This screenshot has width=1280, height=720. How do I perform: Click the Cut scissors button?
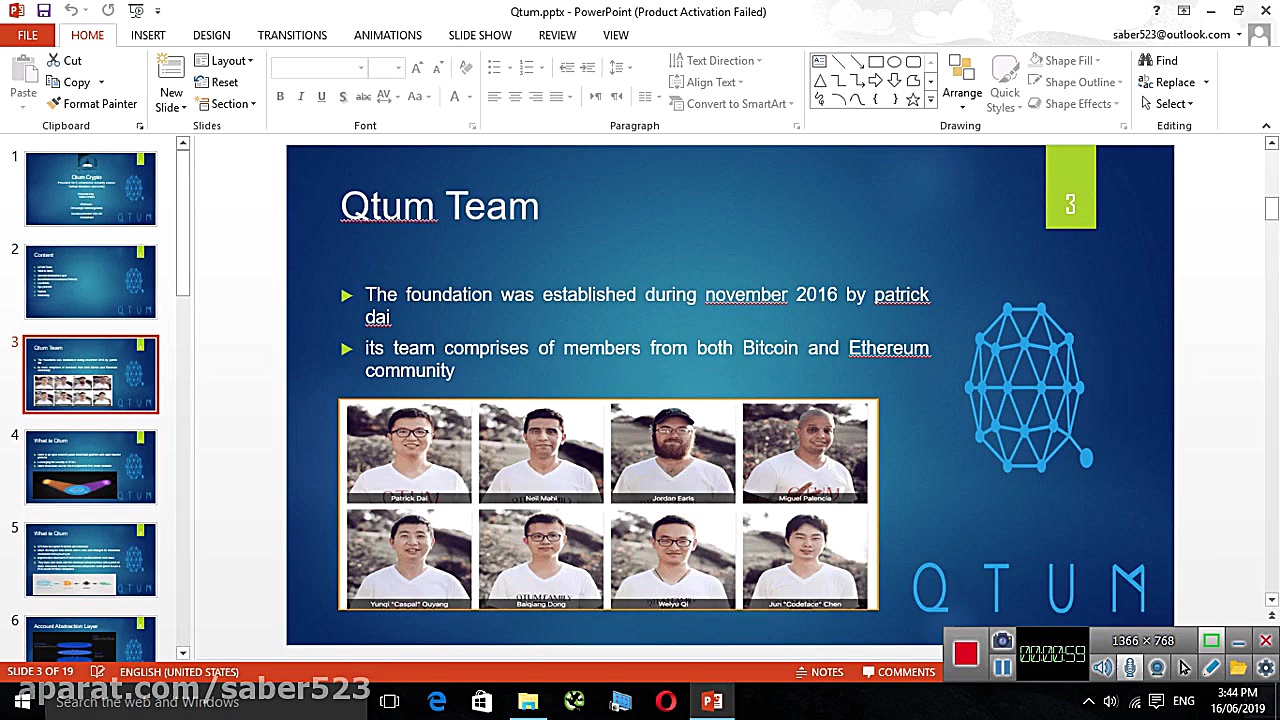click(x=65, y=60)
